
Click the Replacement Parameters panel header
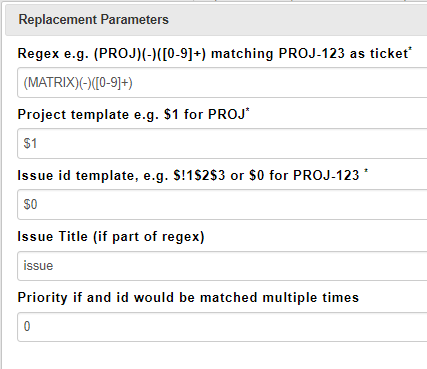(216, 20)
